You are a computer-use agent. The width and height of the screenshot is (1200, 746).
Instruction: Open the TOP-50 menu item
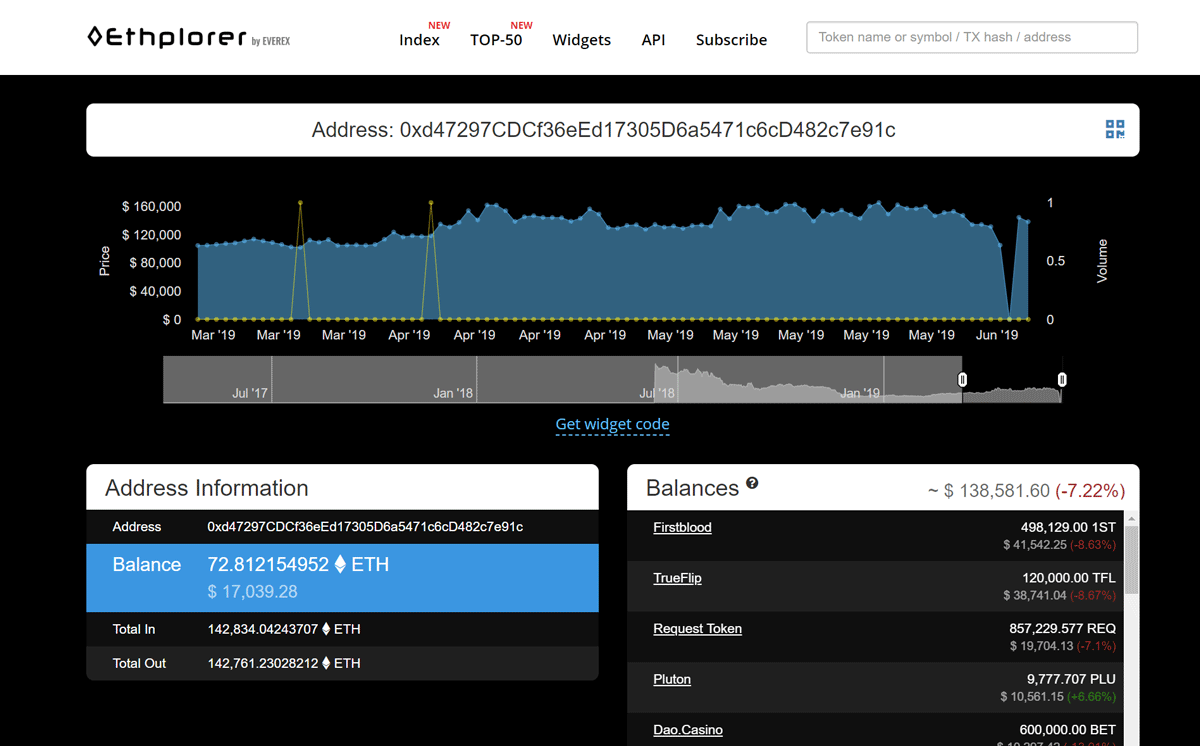[496, 40]
